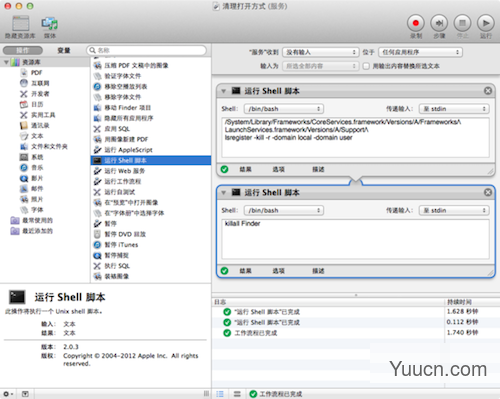Click the Step button in the toolbar
This screenshot has height=399, width=500.
(439, 23)
